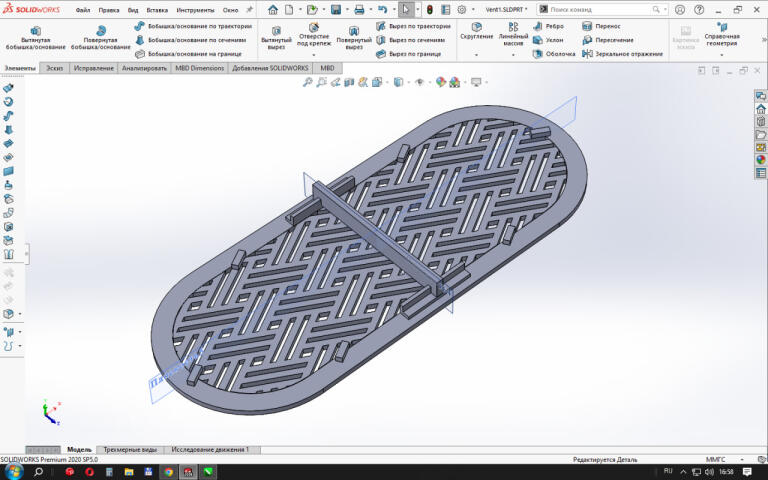This screenshot has width=768, height=480.
Task: Expand the Линейный массив dropdown arrow
Action: [513, 55]
